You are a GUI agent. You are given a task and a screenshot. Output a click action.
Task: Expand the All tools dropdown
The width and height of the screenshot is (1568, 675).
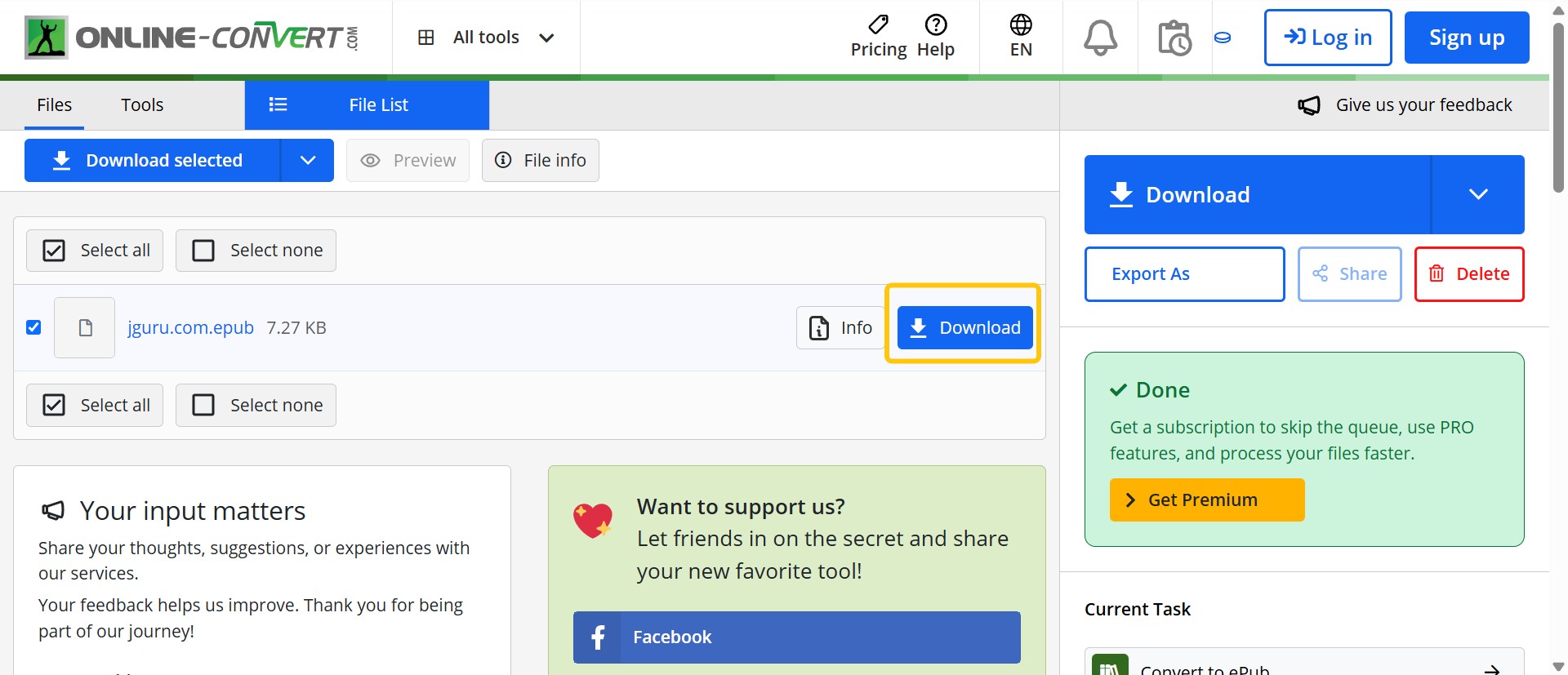[486, 38]
